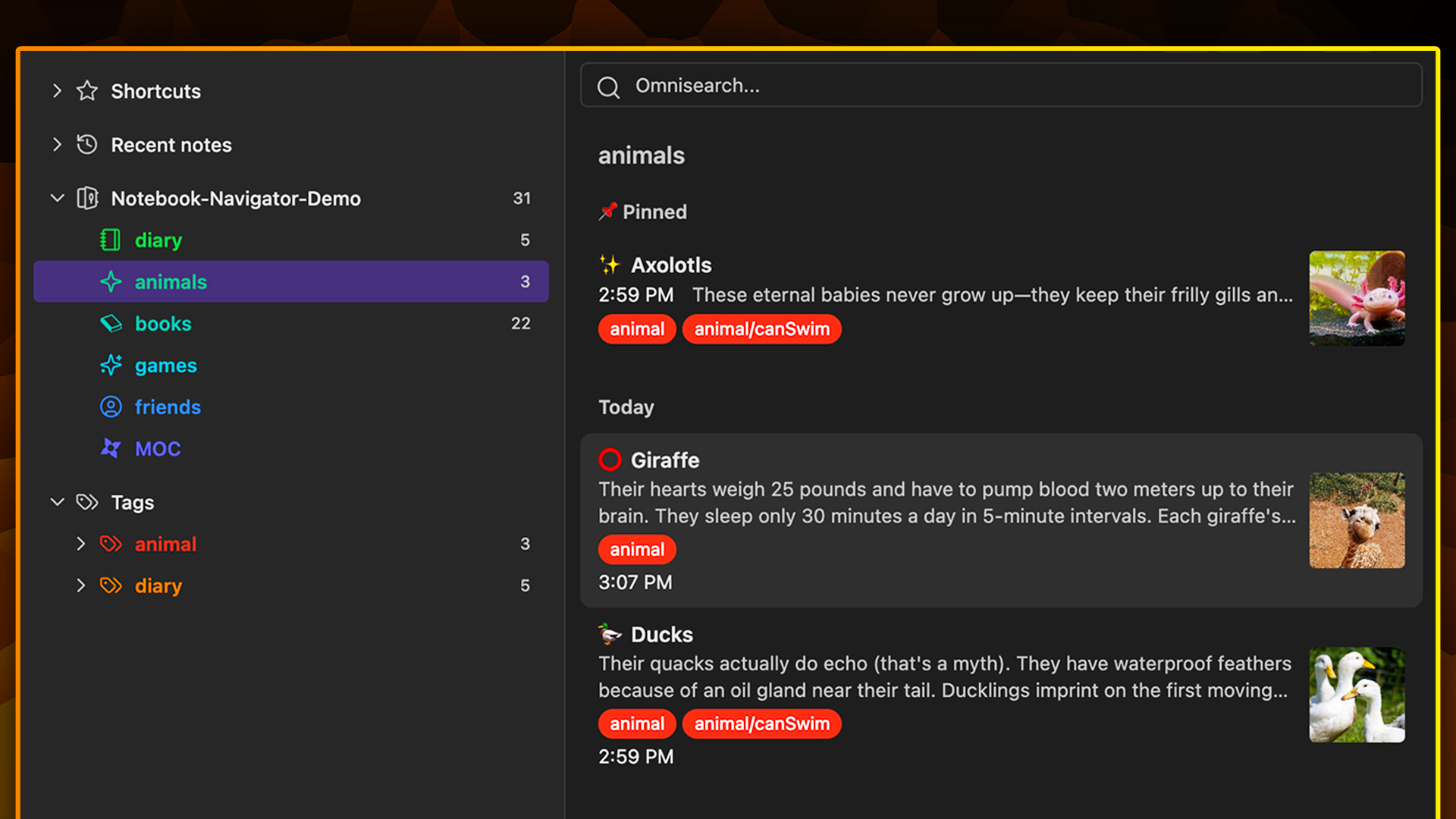Image resolution: width=1456 pixels, height=819 pixels.
Task: Click the Recent notes clock icon
Action: pos(87,144)
